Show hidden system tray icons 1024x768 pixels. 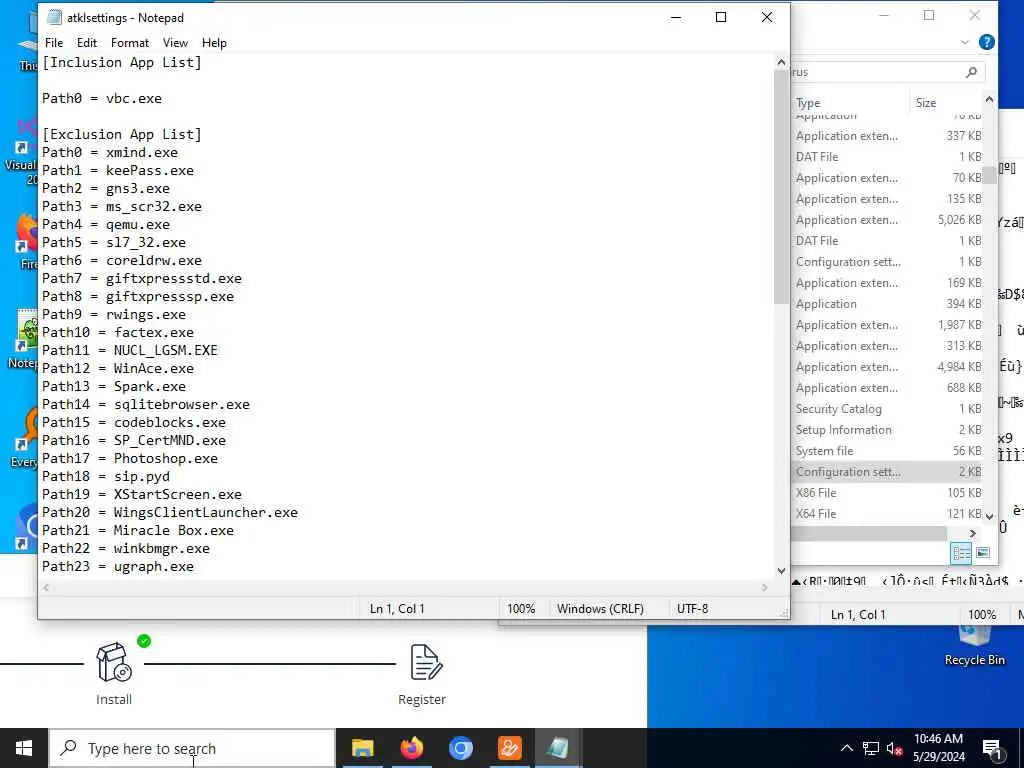846,748
